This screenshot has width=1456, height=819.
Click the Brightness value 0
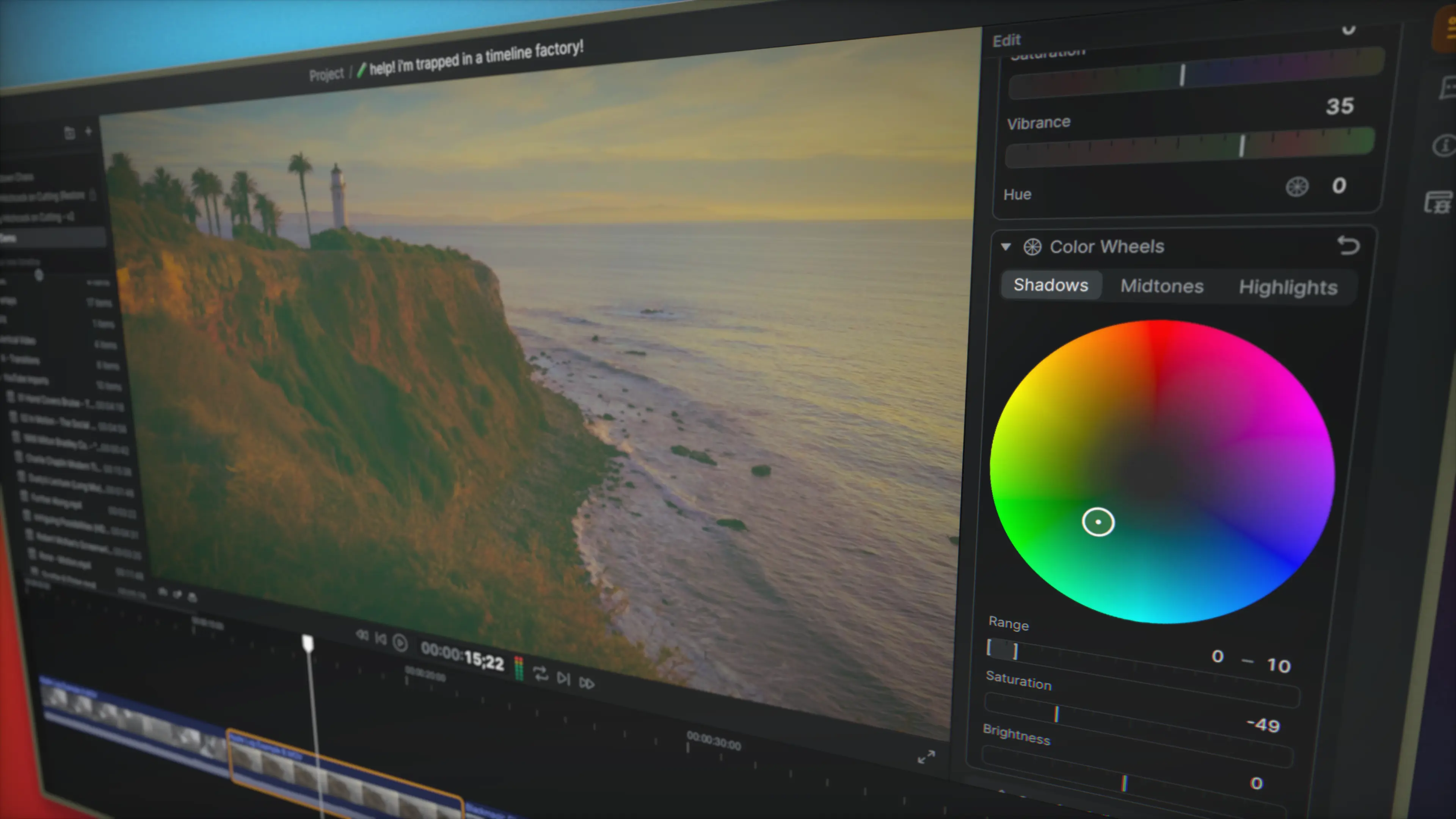coord(1256,783)
